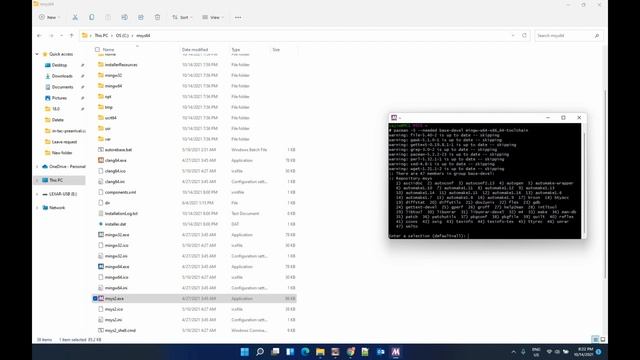Select the opt folder

point(108,96)
